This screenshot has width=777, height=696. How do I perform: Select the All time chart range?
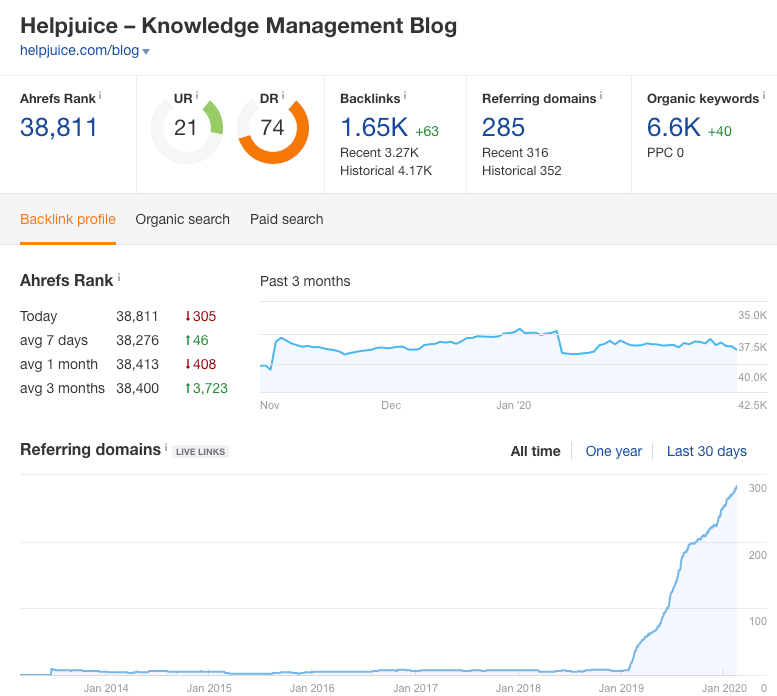535,451
